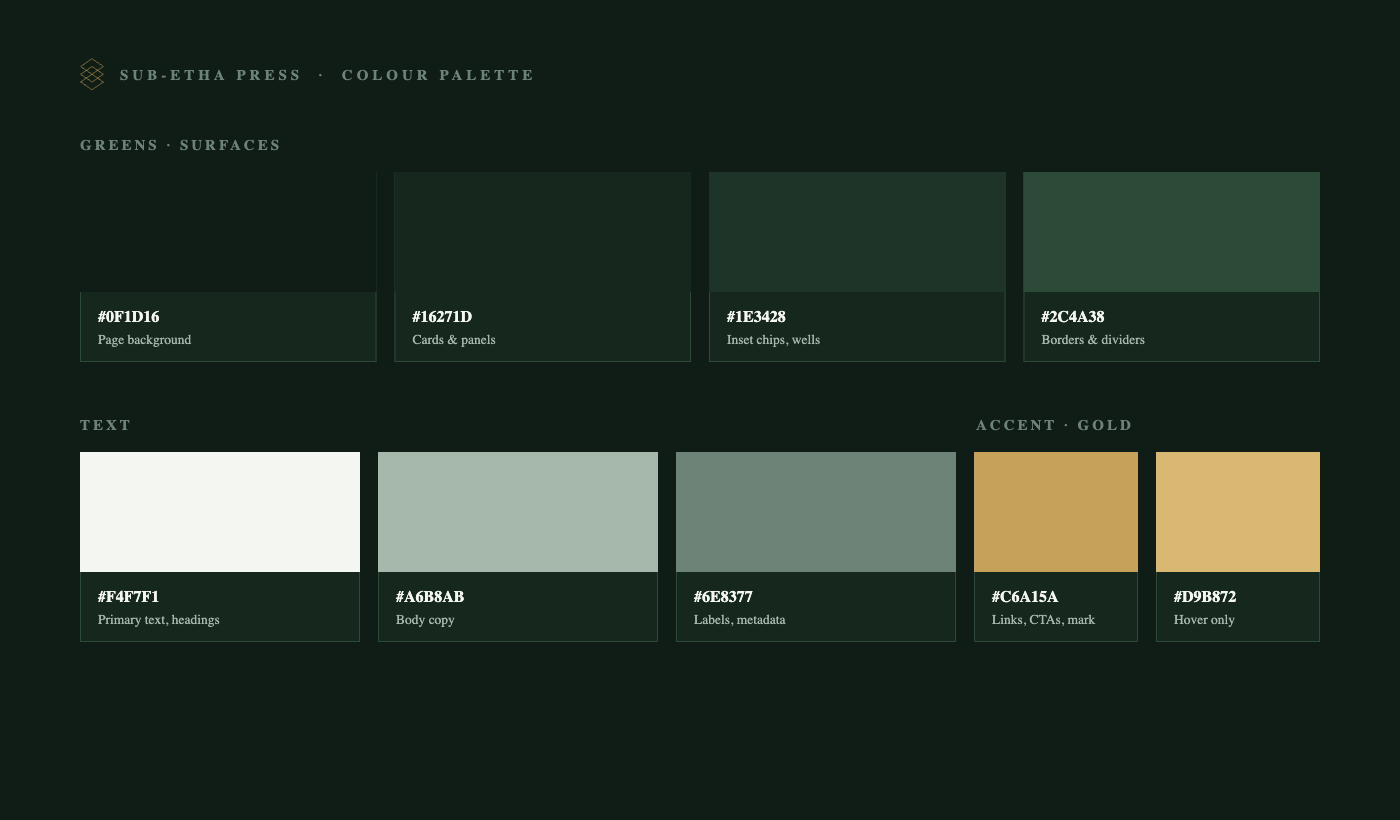Choose the #A6B8AB body copy swatch

tap(518, 512)
